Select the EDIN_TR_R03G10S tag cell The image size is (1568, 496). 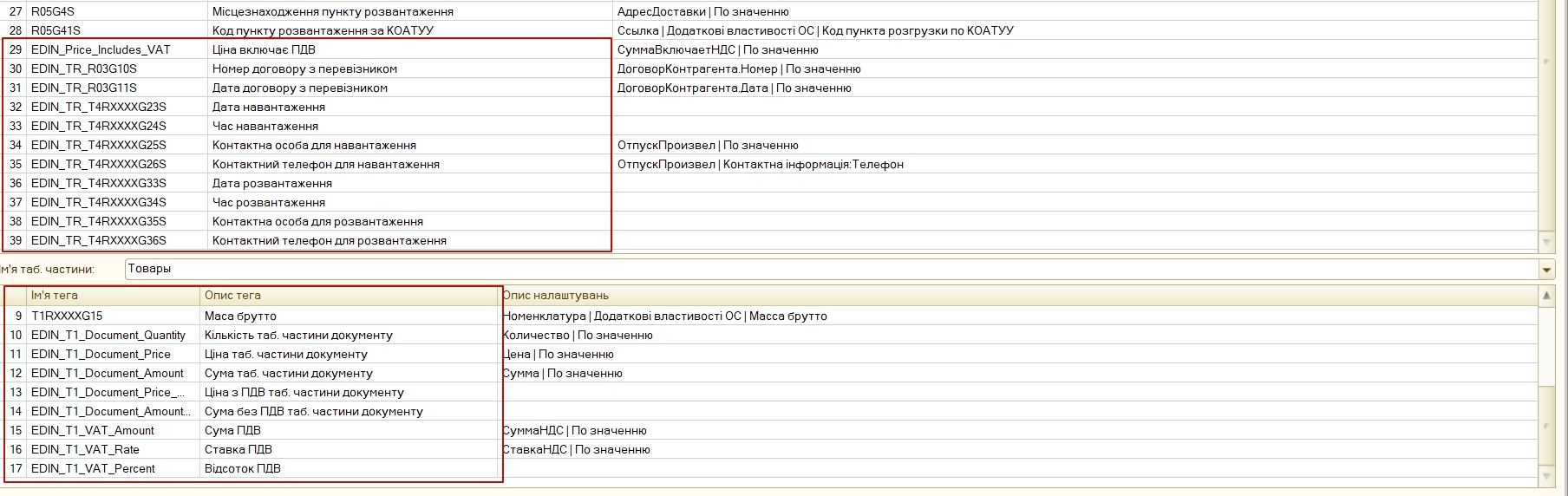pos(118,69)
